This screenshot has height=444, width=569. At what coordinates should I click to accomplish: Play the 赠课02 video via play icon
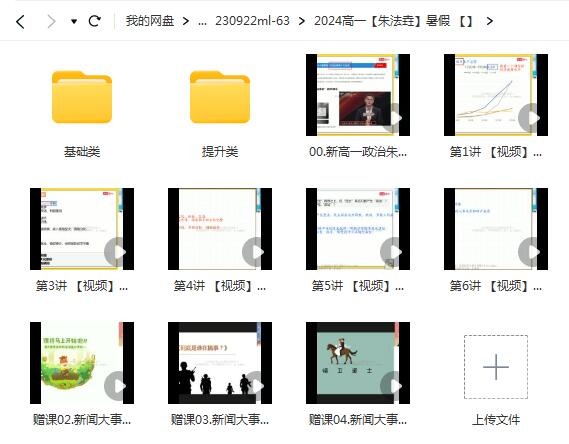tap(118, 386)
